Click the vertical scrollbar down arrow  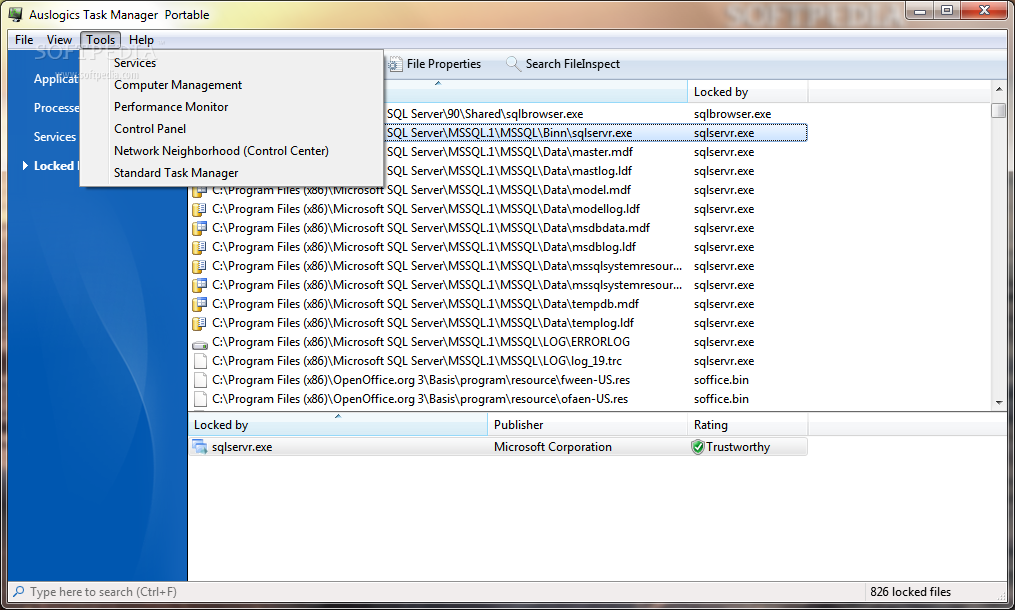[999, 402]
